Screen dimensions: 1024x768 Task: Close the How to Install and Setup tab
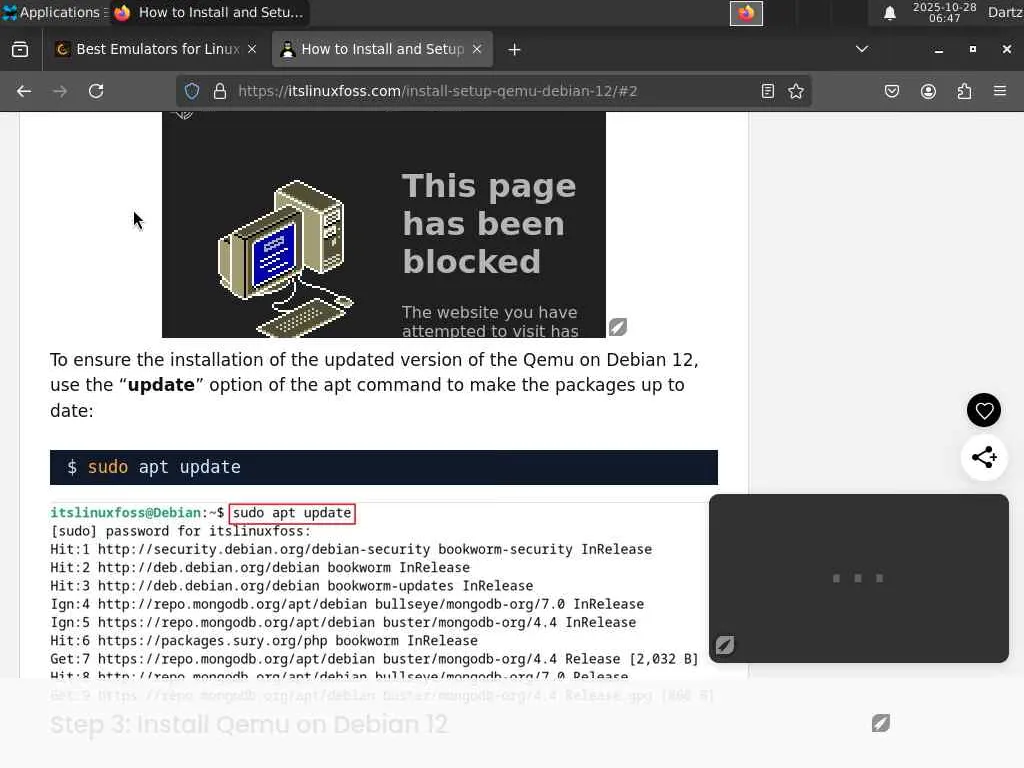pyautogui.click(x=477, y=49)
